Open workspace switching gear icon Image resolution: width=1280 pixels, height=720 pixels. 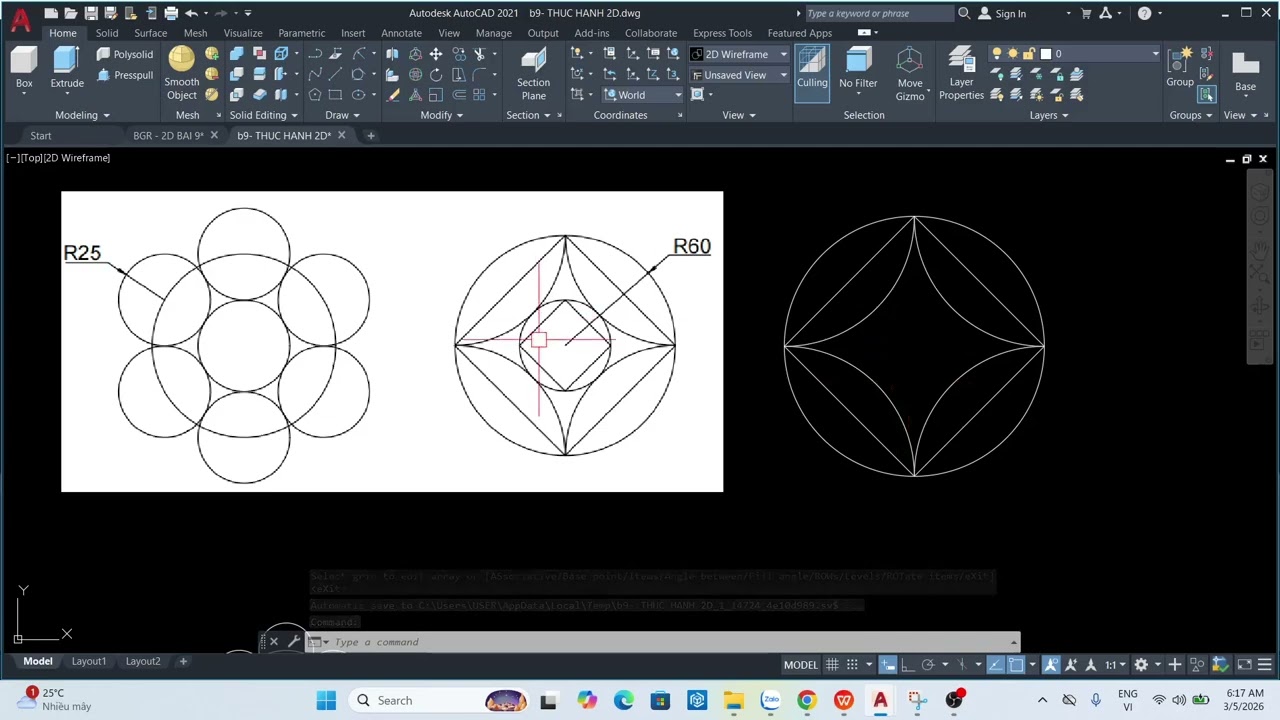tap(1141, 665)
